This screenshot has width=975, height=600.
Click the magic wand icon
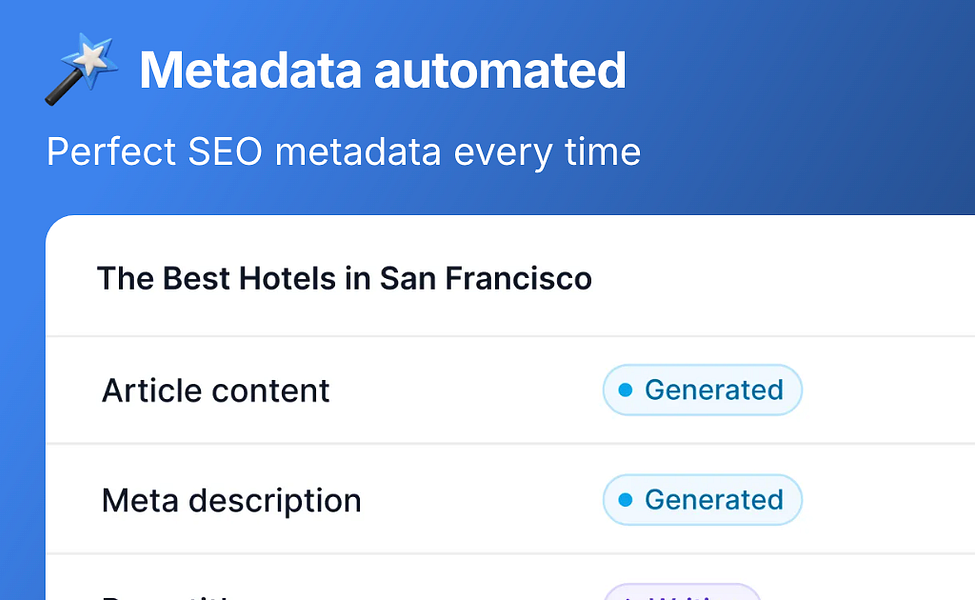click(81, 71)
